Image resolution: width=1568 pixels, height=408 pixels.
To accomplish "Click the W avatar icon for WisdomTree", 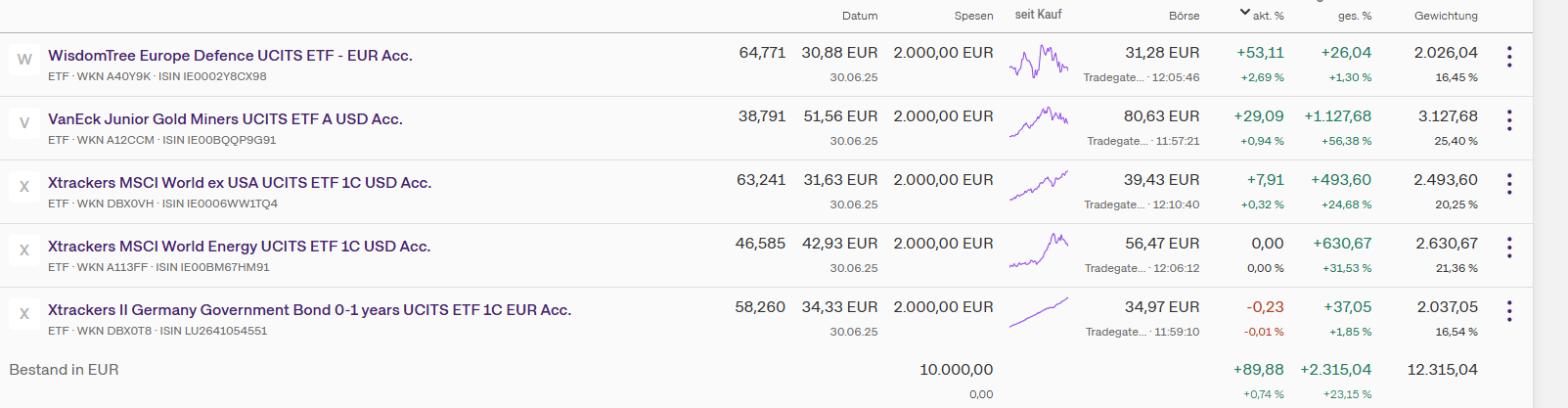I will 24,59.
